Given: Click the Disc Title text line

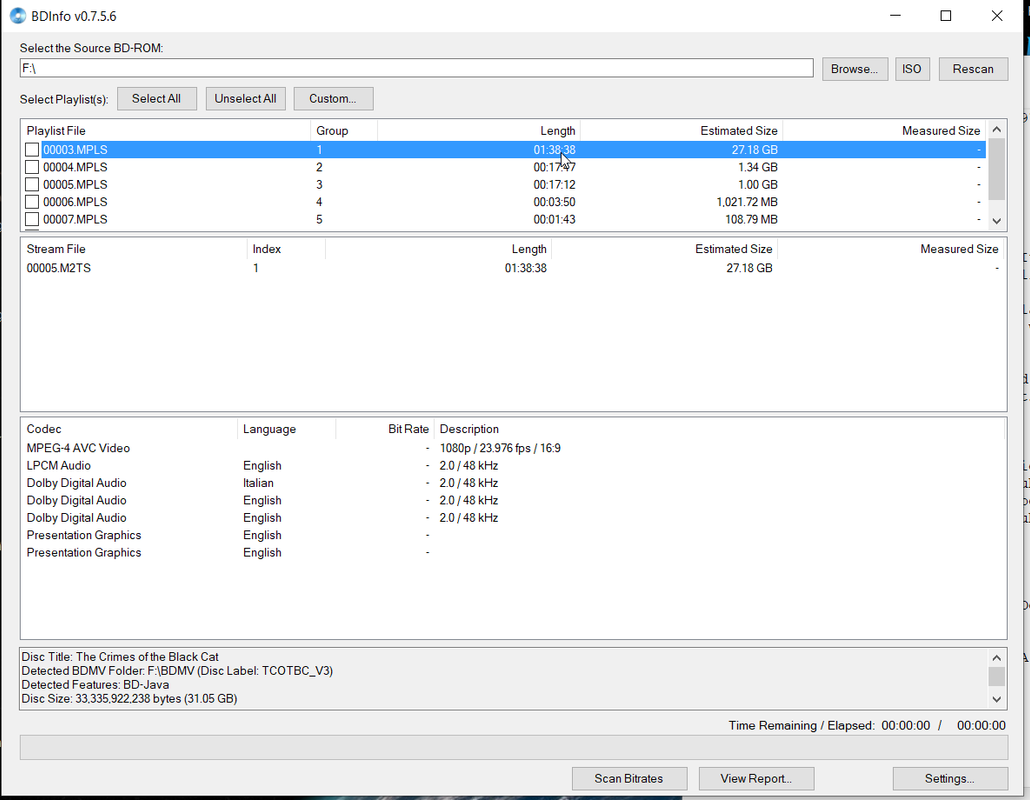Looking at the screenshot, I should [x=120, y=657].
